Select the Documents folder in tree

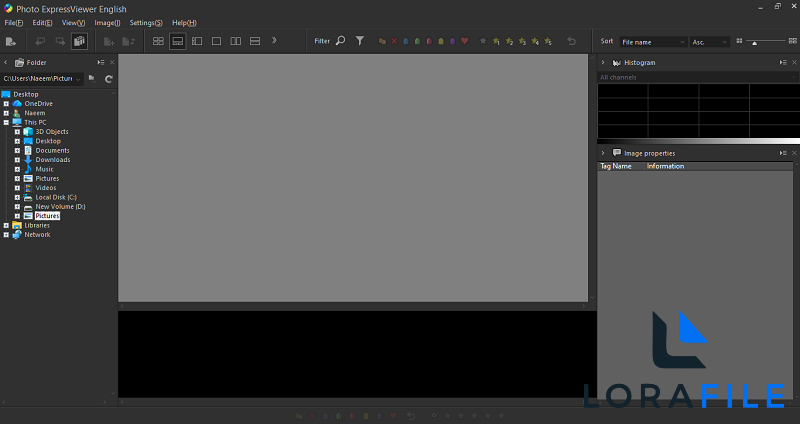[x=52, y=151]
